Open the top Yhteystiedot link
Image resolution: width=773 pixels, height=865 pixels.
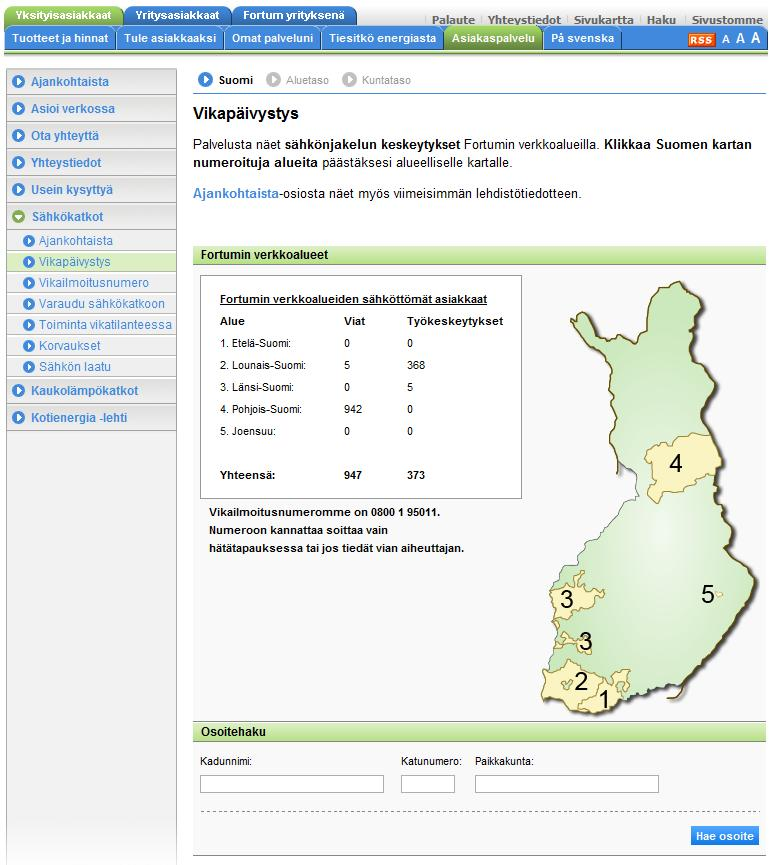click(x=524, y=20)
